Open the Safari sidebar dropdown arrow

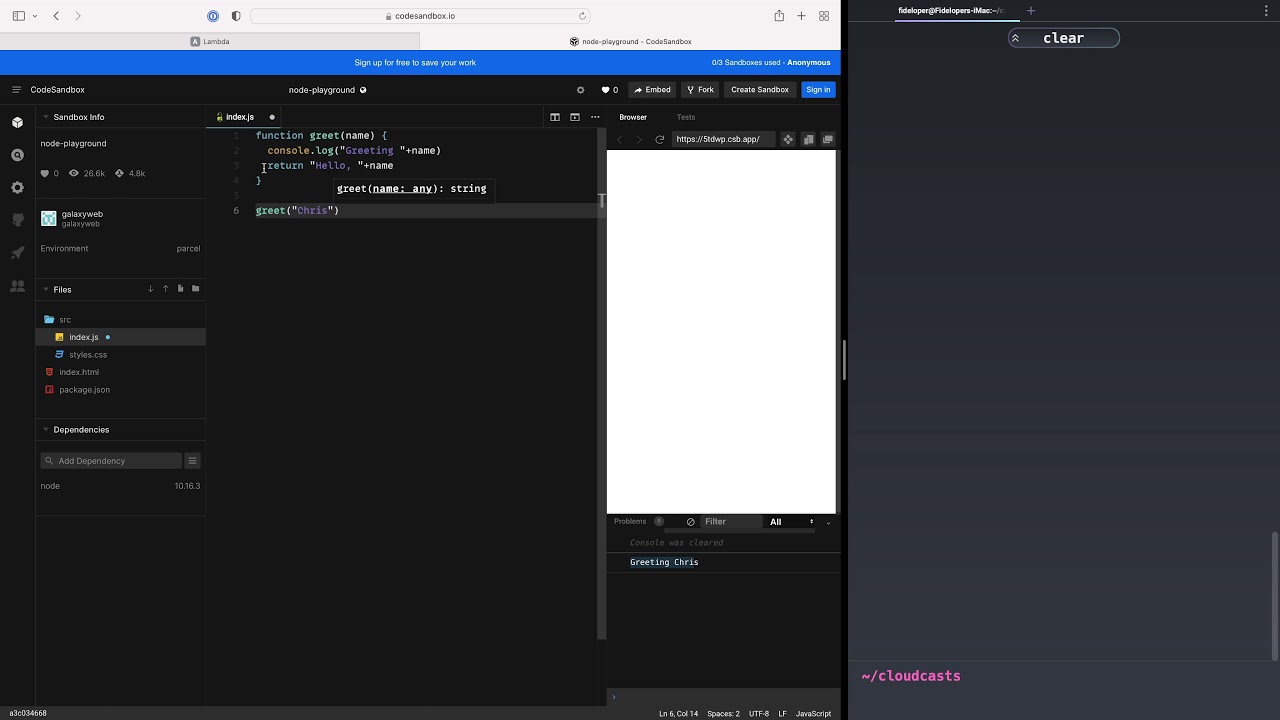coord(35,16)
